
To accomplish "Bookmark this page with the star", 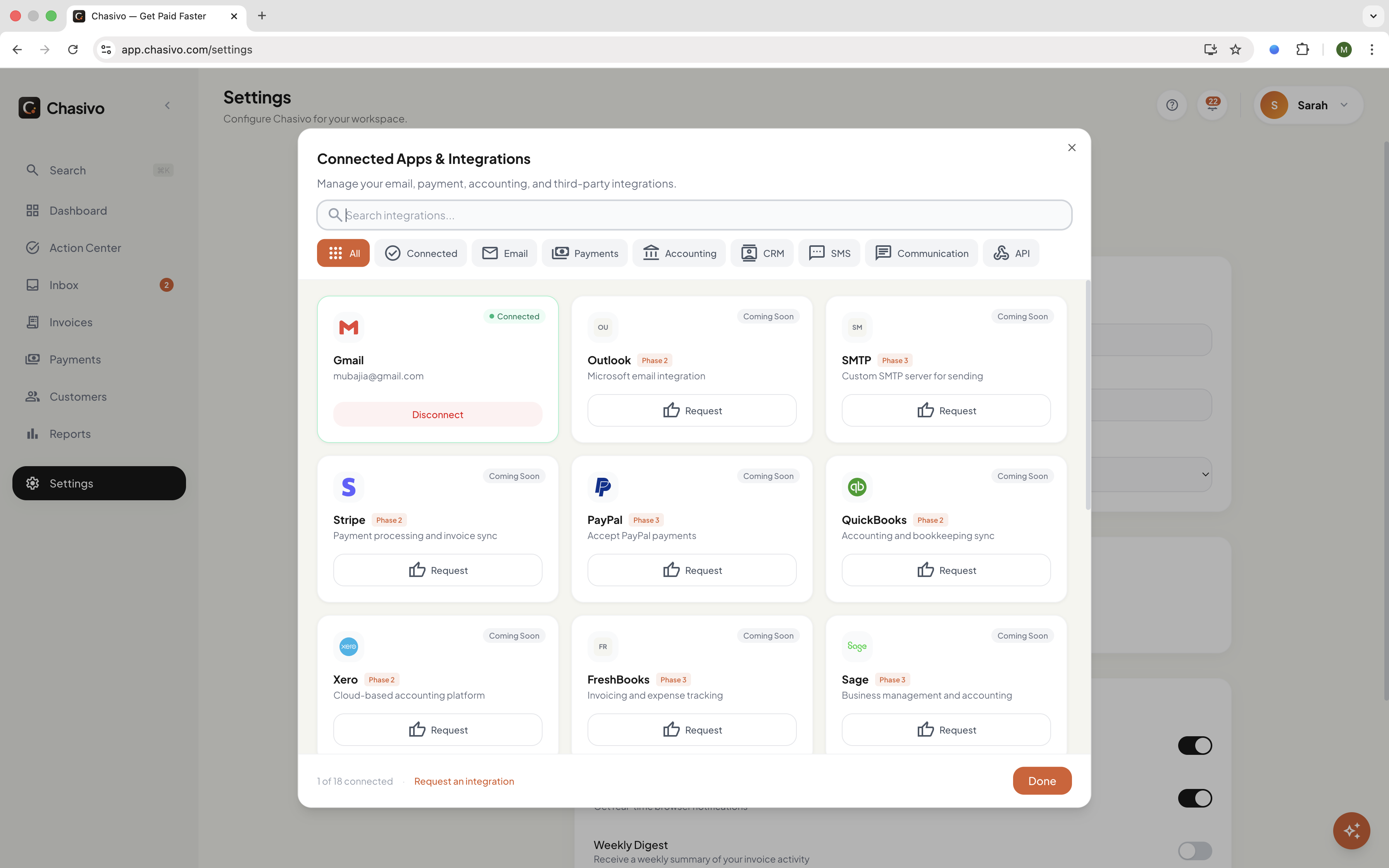I will pos(1235,49).
